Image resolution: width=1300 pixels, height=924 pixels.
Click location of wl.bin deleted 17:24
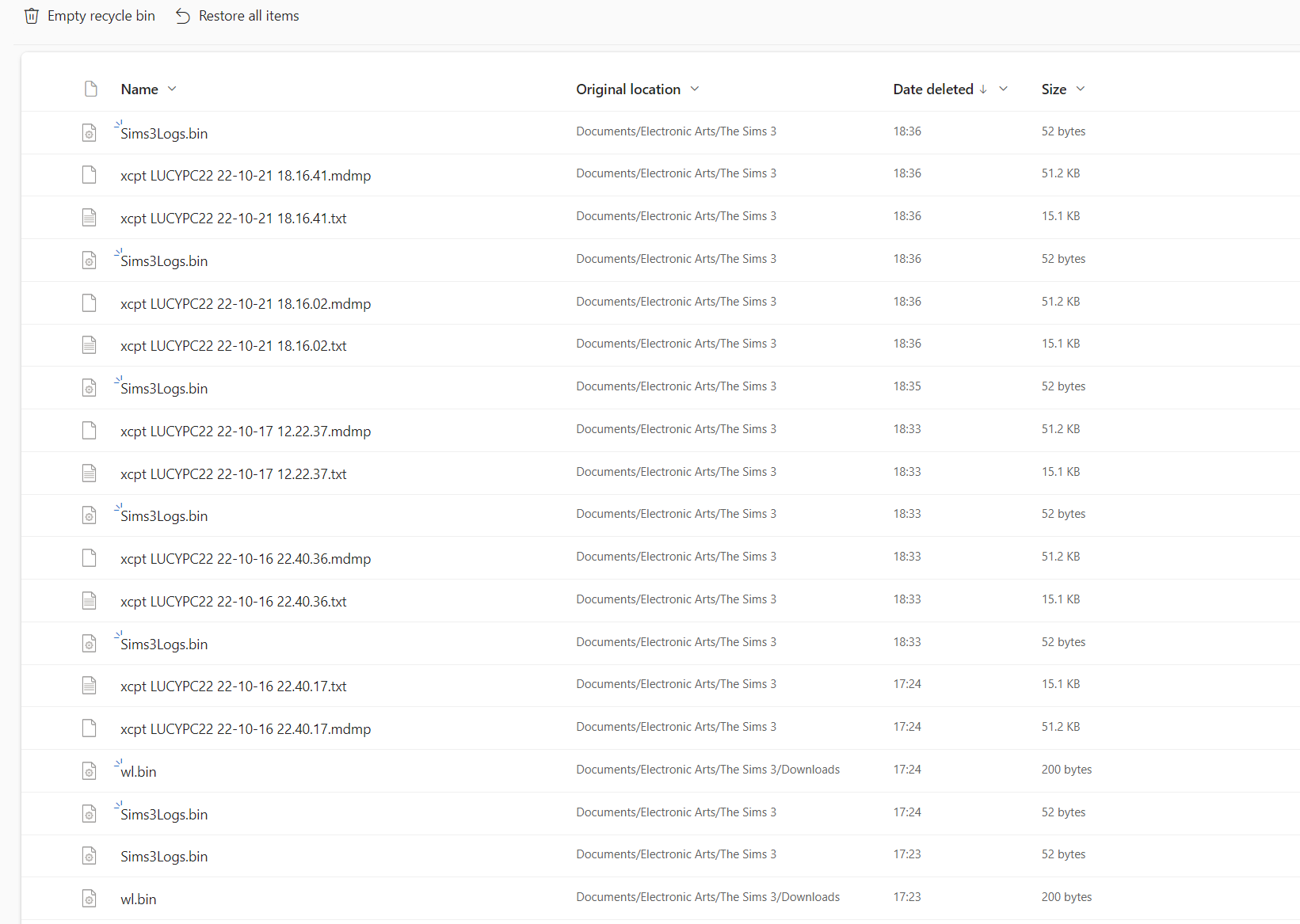[x=708, y=770]
